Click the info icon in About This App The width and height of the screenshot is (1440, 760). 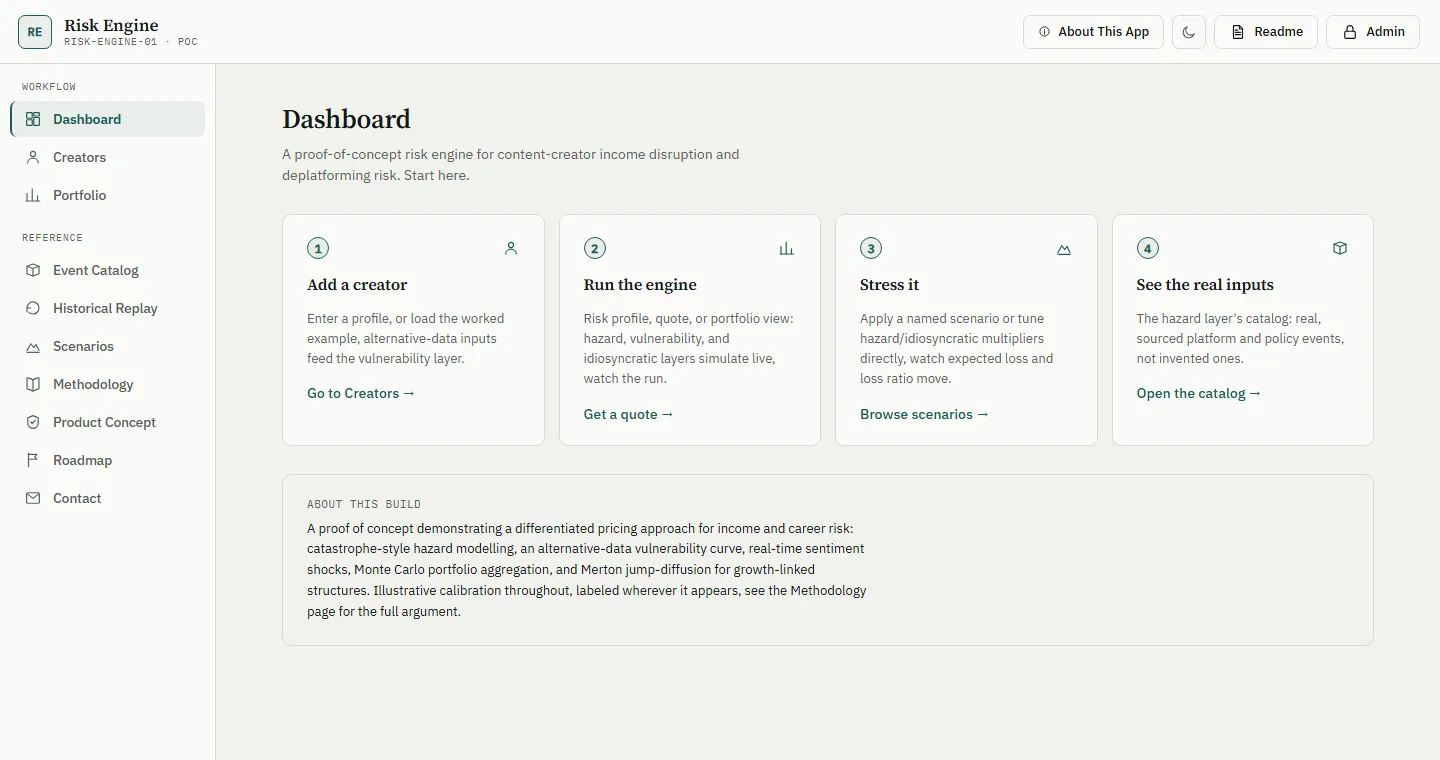point(1045,32)
